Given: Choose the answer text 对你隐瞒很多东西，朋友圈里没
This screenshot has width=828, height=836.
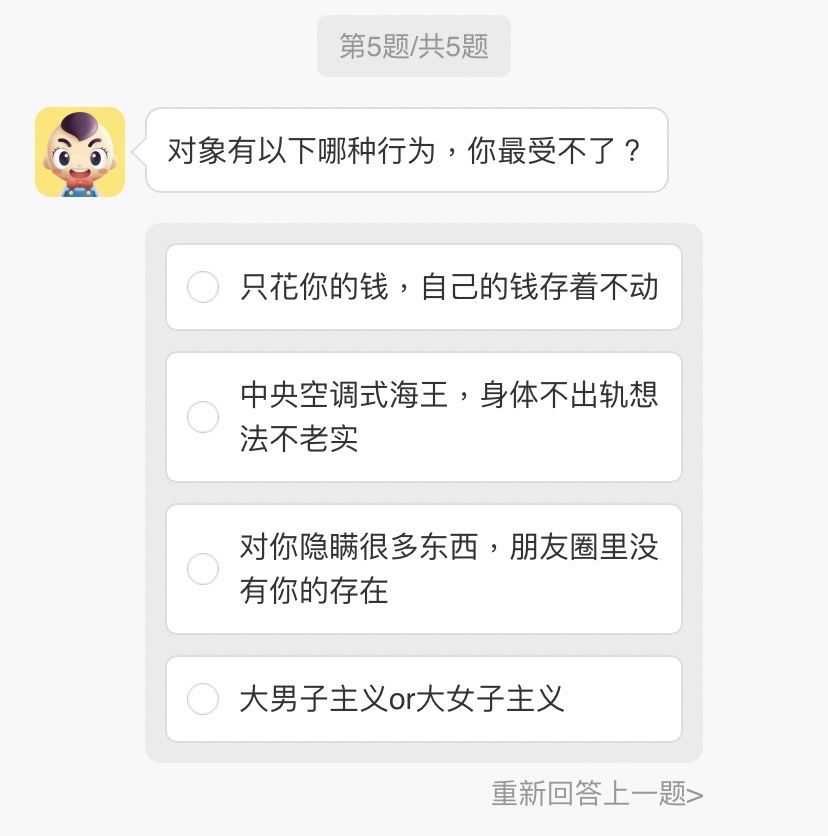Looking at the screenshot, I should tap(449, 547).
